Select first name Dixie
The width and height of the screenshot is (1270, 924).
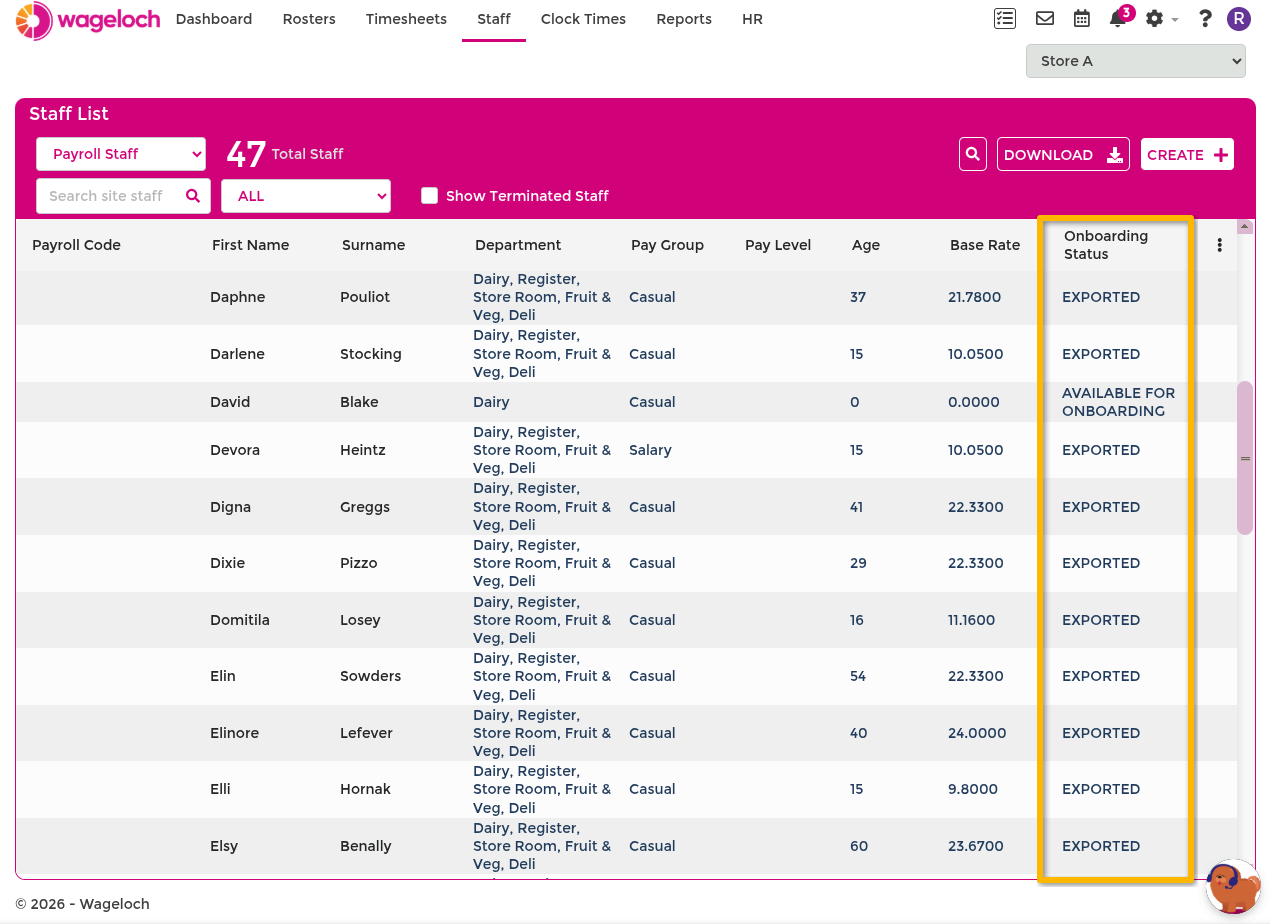click(x=227, y=563)
